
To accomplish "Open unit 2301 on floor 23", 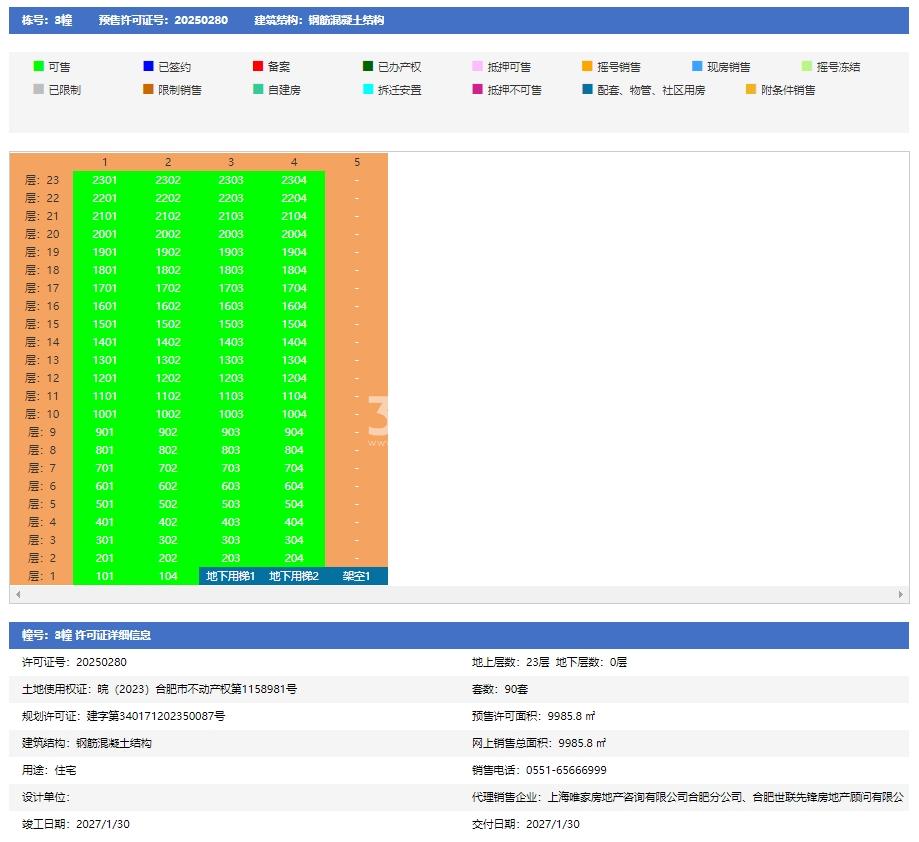I will (104, 180).
